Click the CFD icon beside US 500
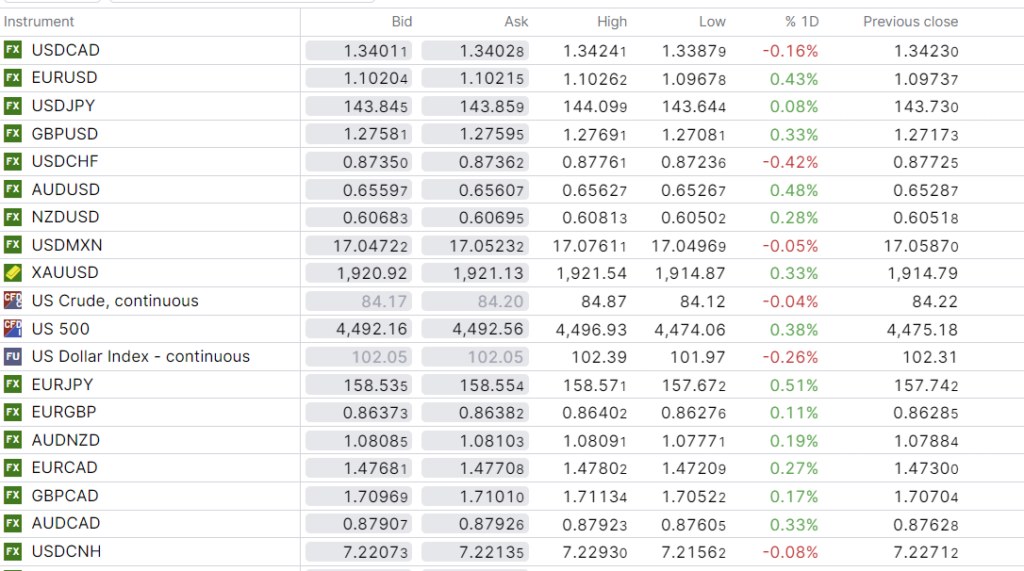The width and height of the screenshot is (1024, 571). pos(13,328)
